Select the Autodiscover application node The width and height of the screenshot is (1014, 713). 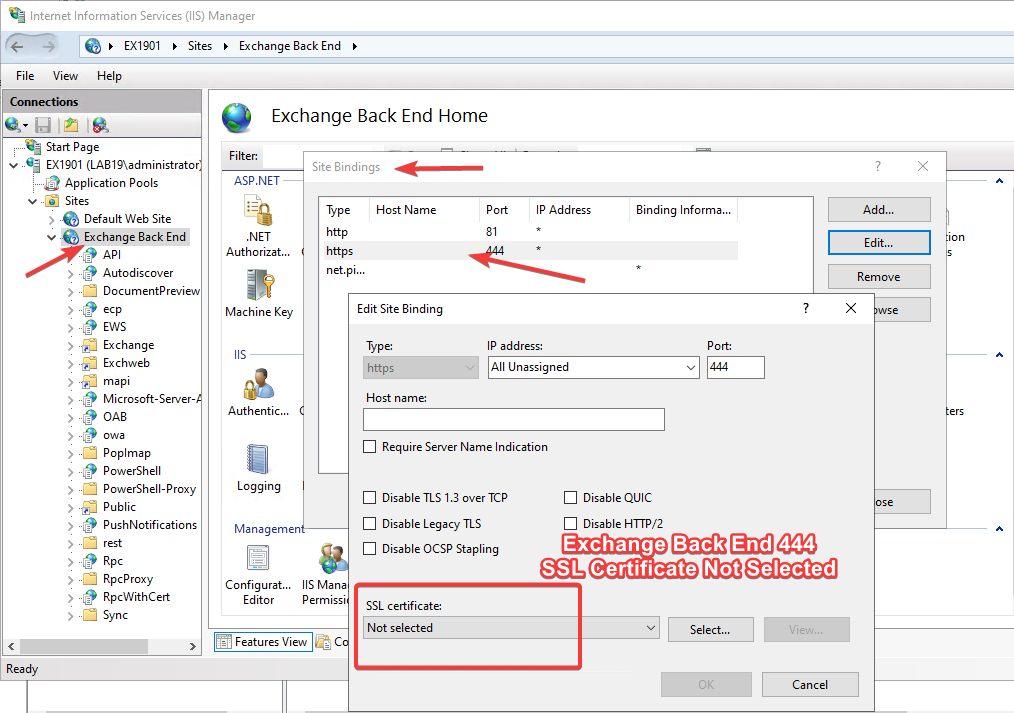(x=138, y=273)
